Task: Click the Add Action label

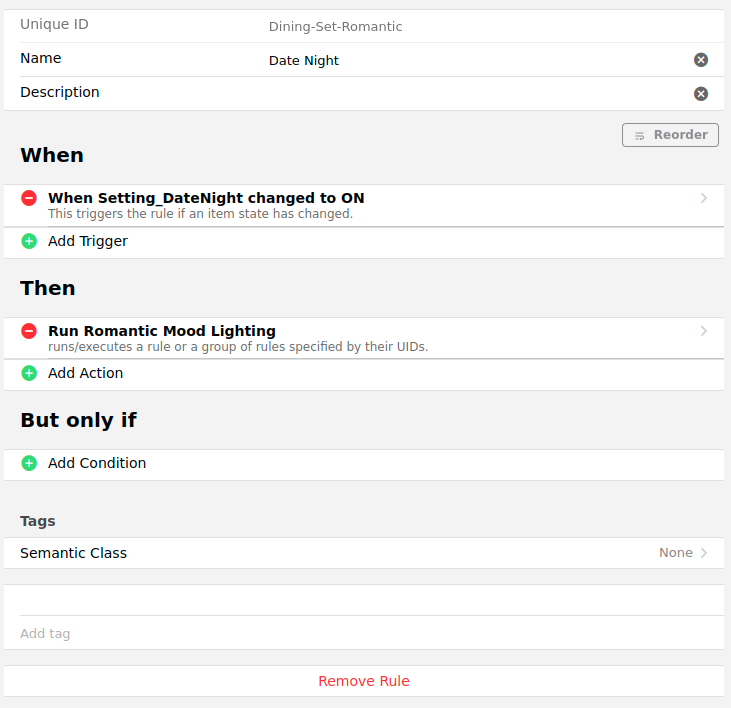Action: [86, 373]
